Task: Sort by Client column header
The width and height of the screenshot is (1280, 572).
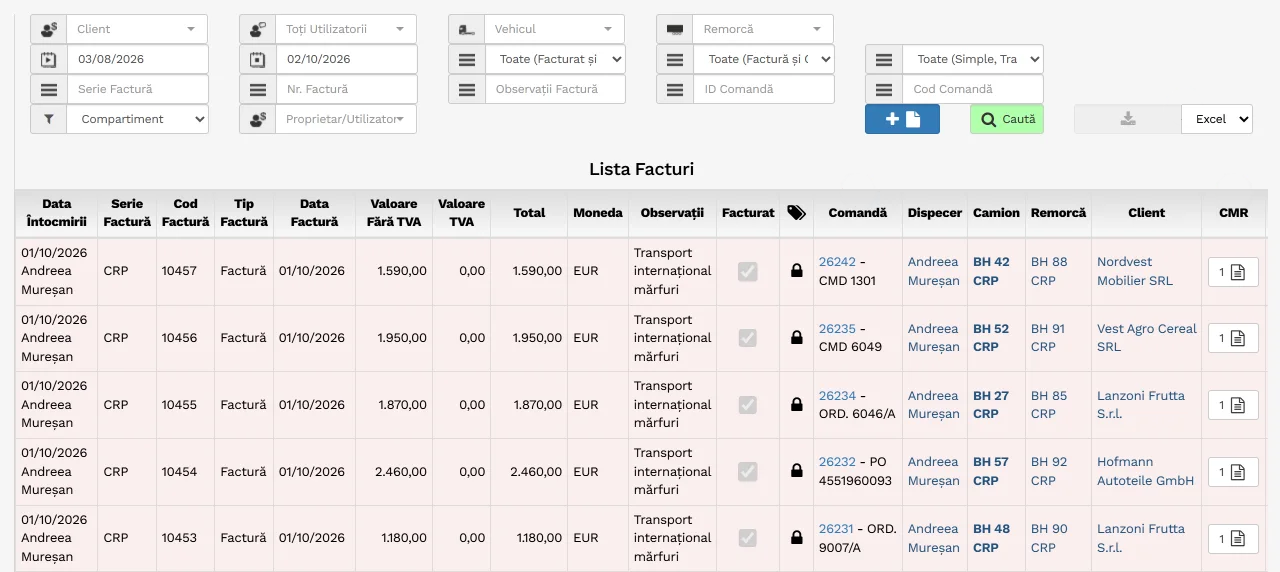Action: [1146, 212]
